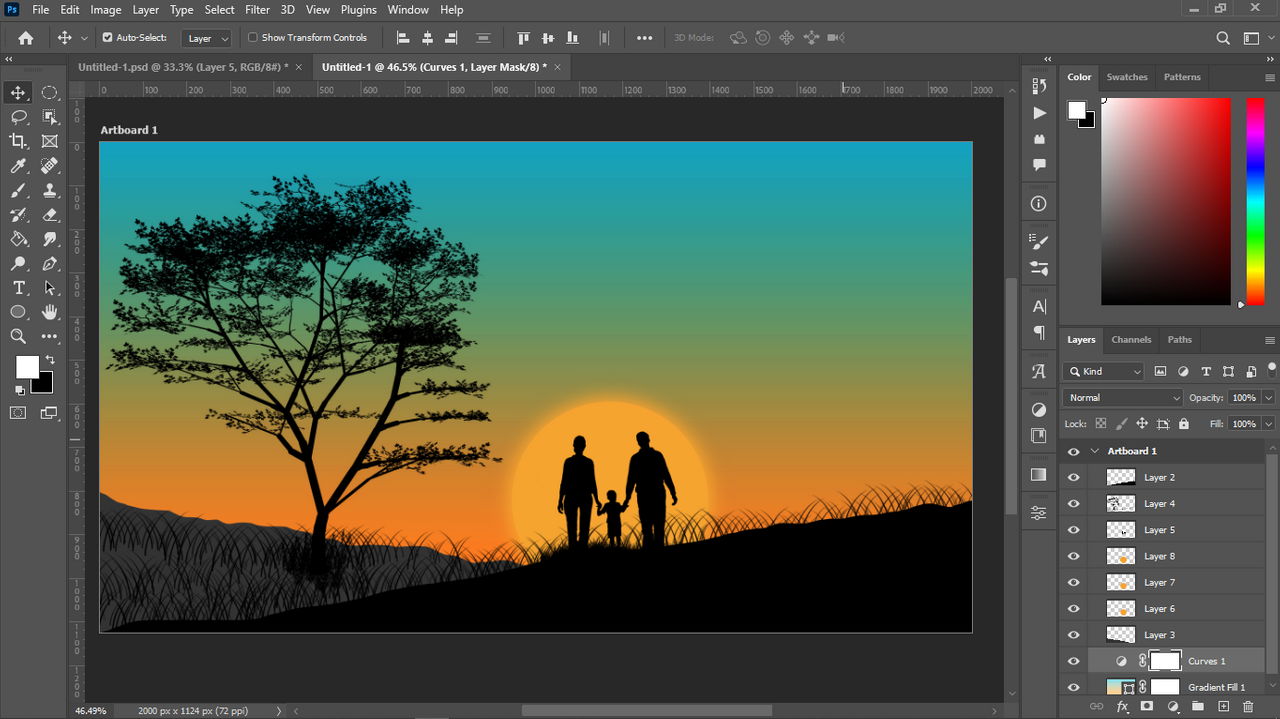Click the Create new layer icon

(x=1223, y=707)
